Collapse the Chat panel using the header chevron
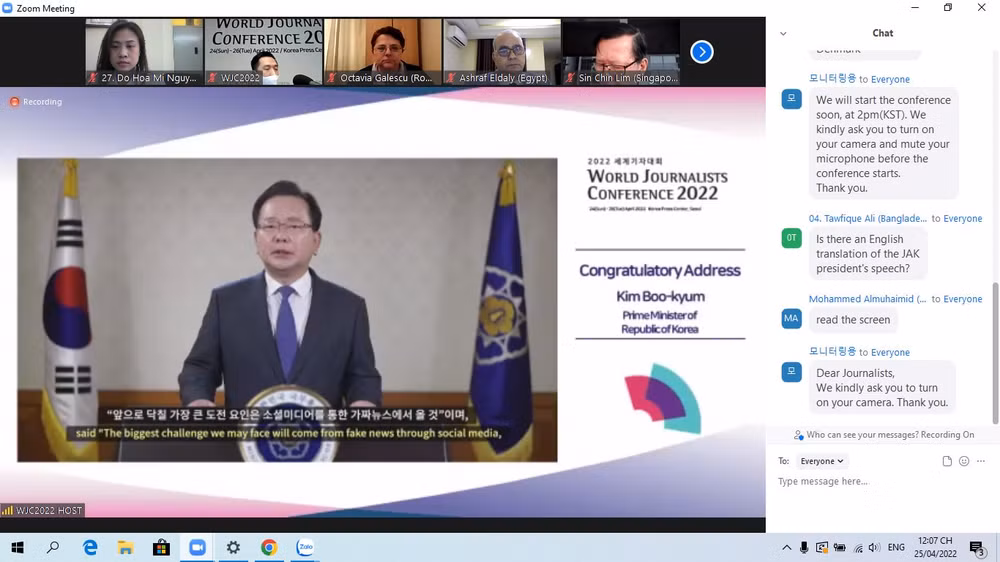 point(783,34)
